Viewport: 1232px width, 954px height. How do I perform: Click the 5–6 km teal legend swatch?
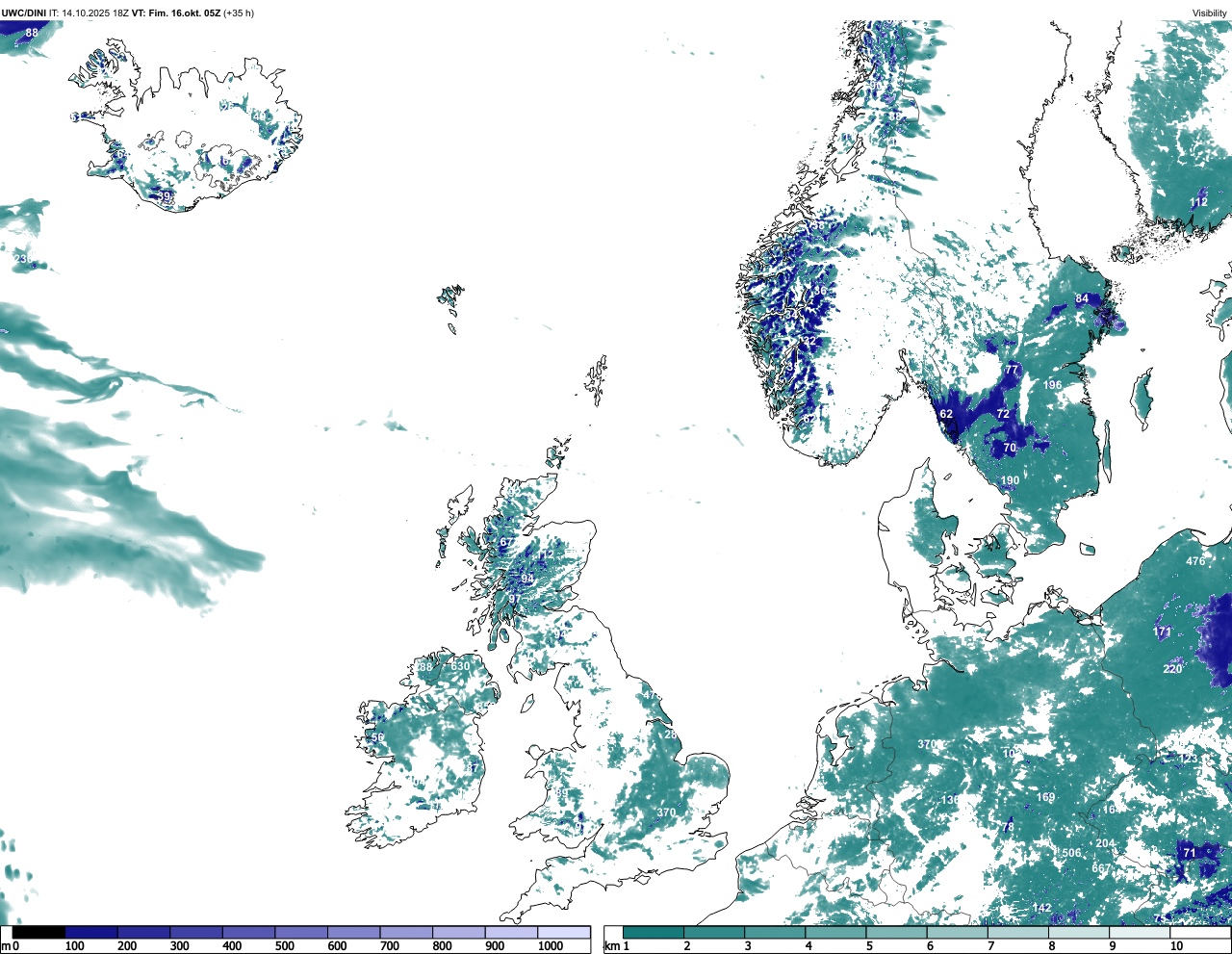(x=897, y=932)
